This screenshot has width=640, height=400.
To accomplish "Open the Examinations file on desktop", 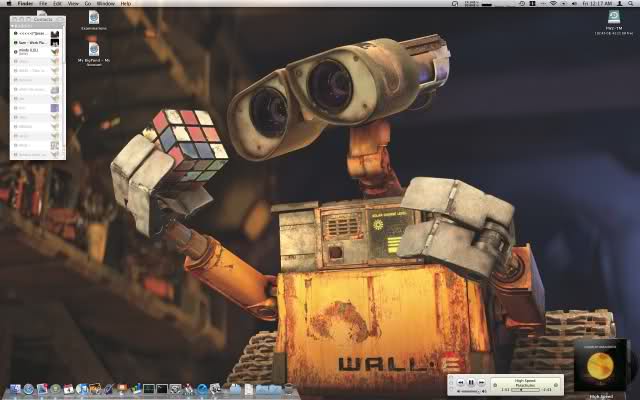I will (94, 18).
